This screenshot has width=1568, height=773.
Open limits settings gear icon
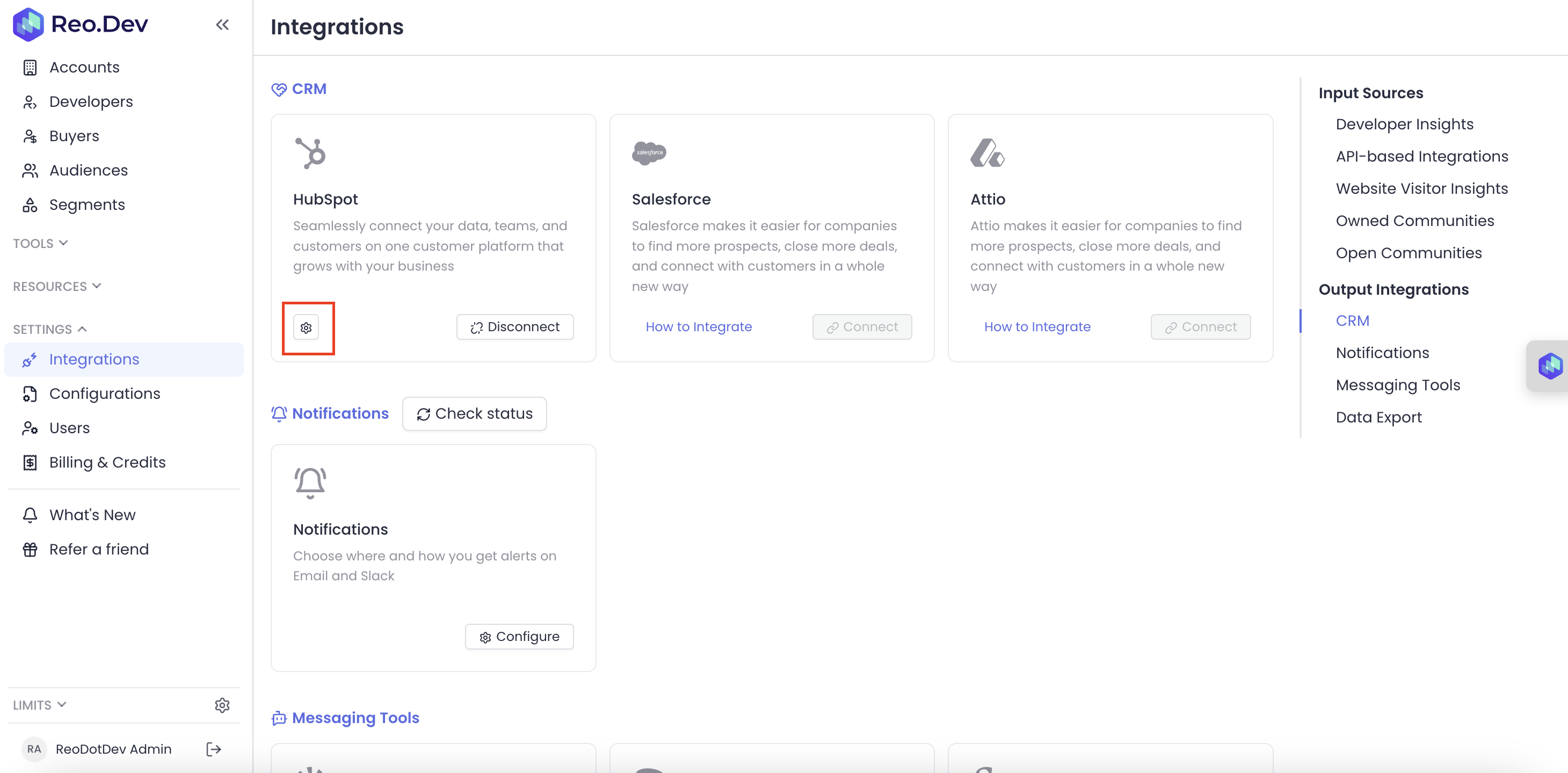(222, 705)
